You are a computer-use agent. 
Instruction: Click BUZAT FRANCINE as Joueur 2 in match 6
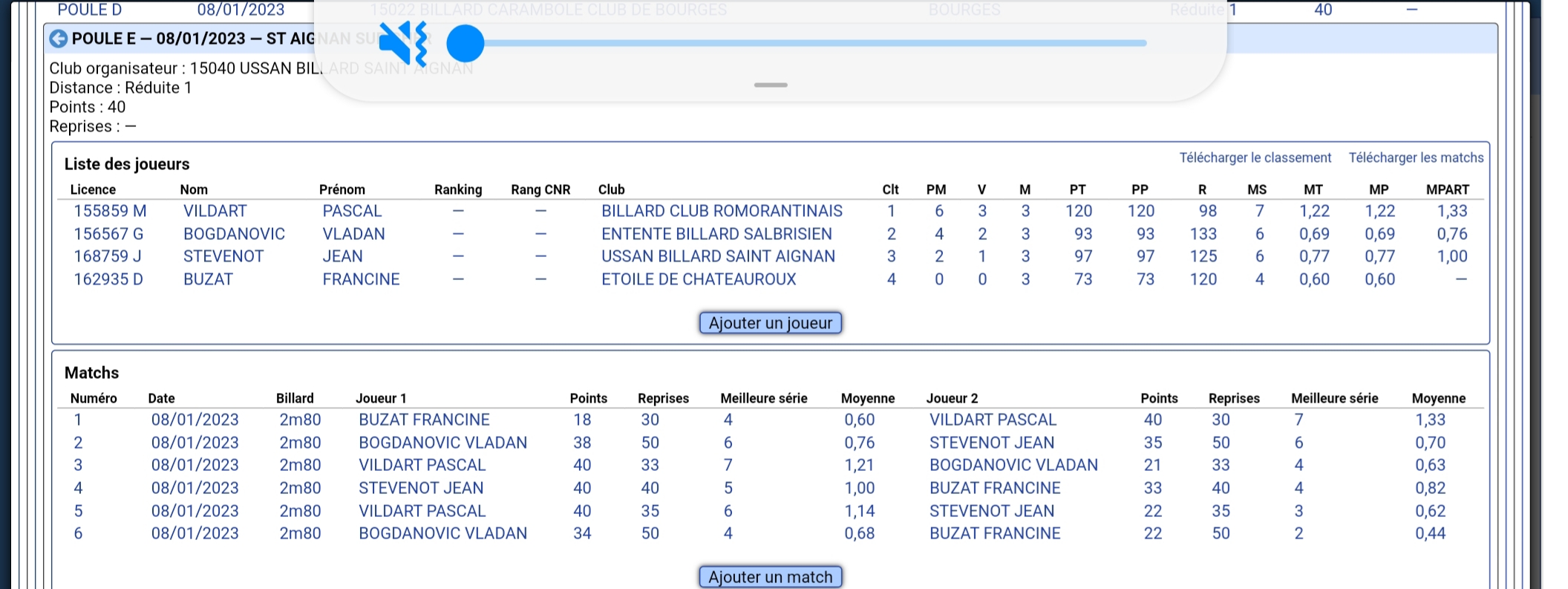[x=995, y=533]
